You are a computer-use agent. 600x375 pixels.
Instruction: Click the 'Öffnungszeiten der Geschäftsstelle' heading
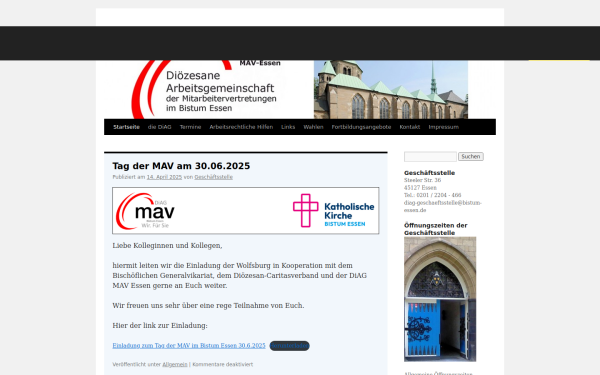(x=435, y=229)
